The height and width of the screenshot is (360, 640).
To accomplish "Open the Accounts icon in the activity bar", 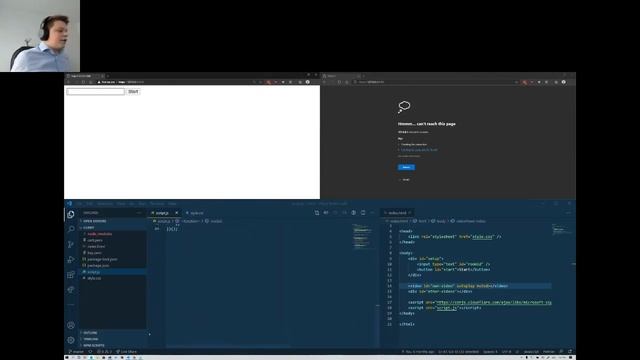I will coord(71,325).
